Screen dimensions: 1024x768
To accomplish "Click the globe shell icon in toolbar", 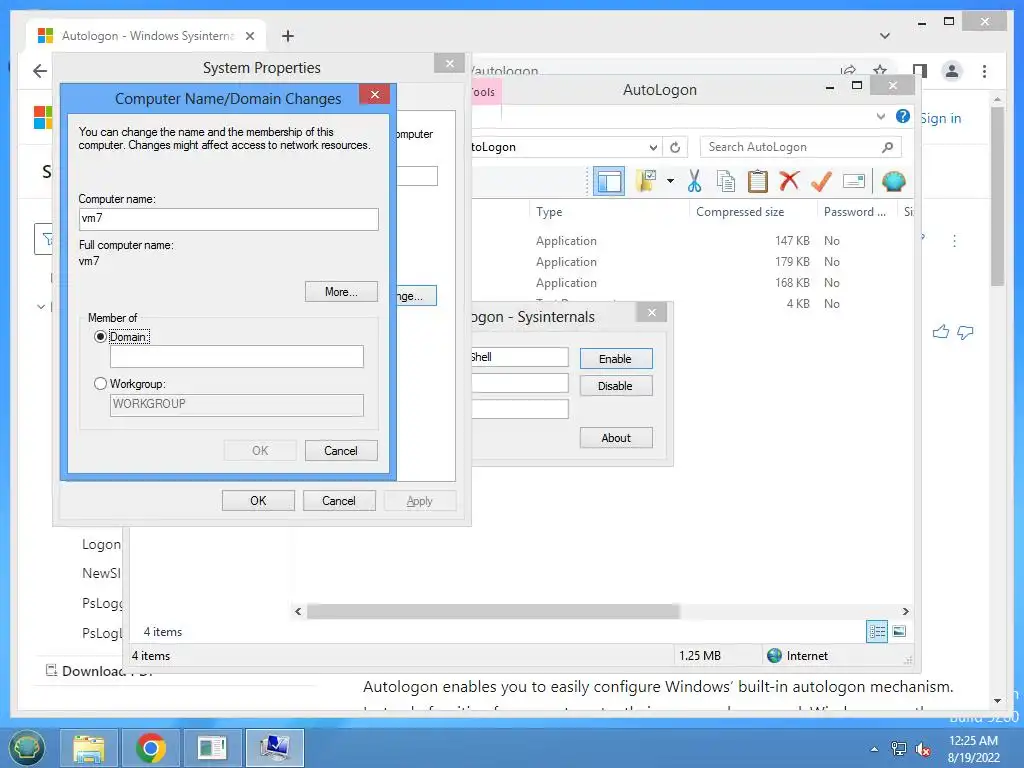I will [893, 182].
